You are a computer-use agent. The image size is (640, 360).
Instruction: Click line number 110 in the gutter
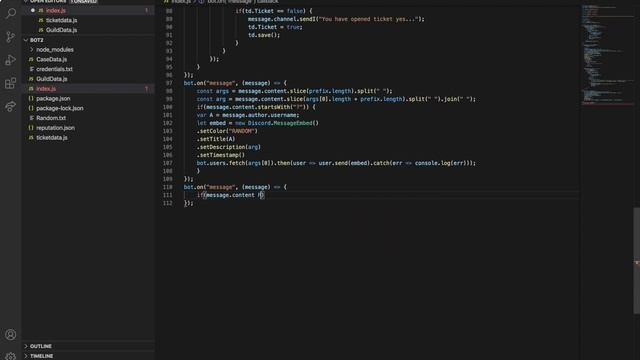point(168,187)
